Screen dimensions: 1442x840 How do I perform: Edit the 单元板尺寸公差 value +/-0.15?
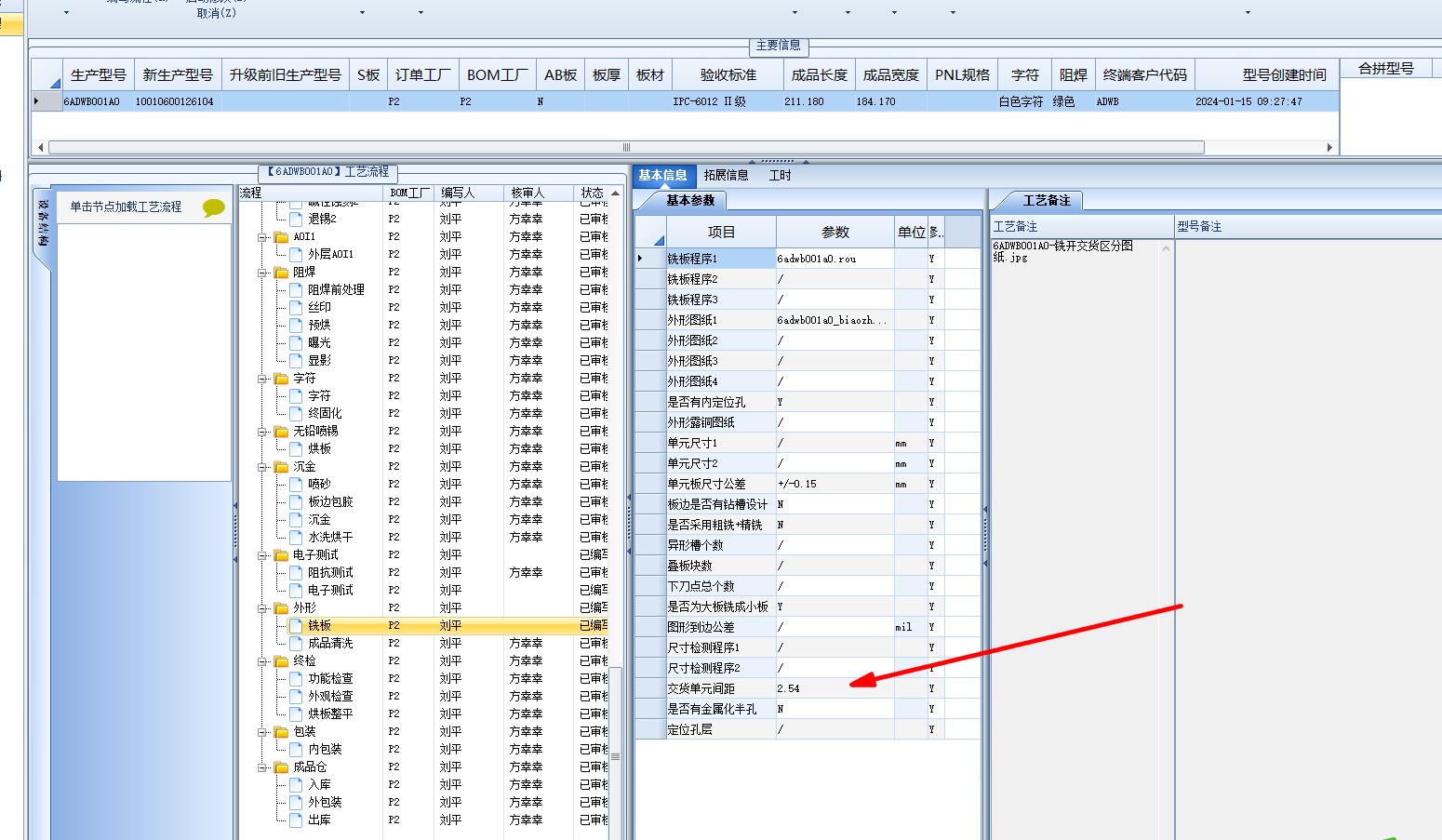pos(834,484)
